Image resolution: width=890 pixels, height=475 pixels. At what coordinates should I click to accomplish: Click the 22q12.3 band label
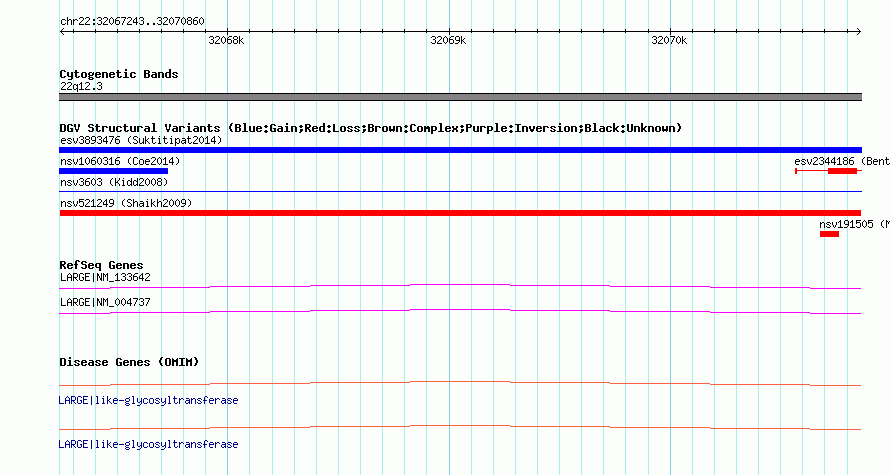(81, 86)
